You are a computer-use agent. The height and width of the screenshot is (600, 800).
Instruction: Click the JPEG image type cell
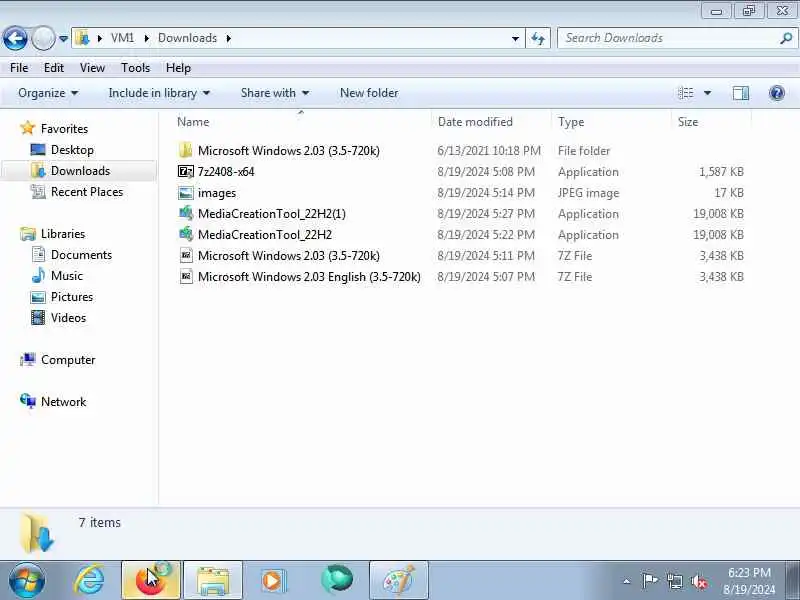[x=588, y=193]
